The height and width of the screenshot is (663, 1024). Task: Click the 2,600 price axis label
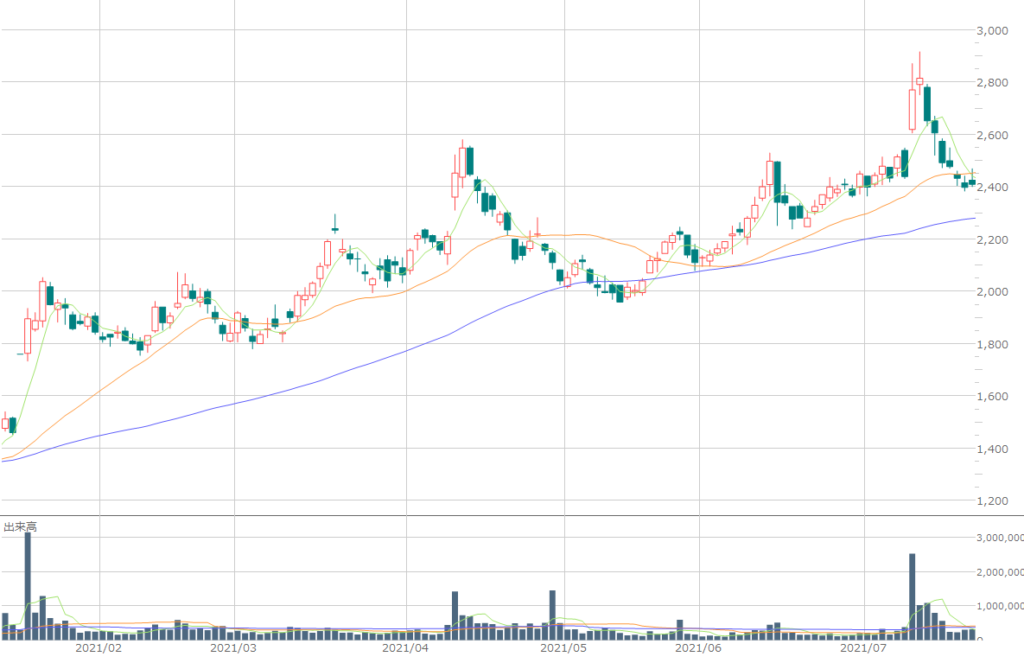993,135
